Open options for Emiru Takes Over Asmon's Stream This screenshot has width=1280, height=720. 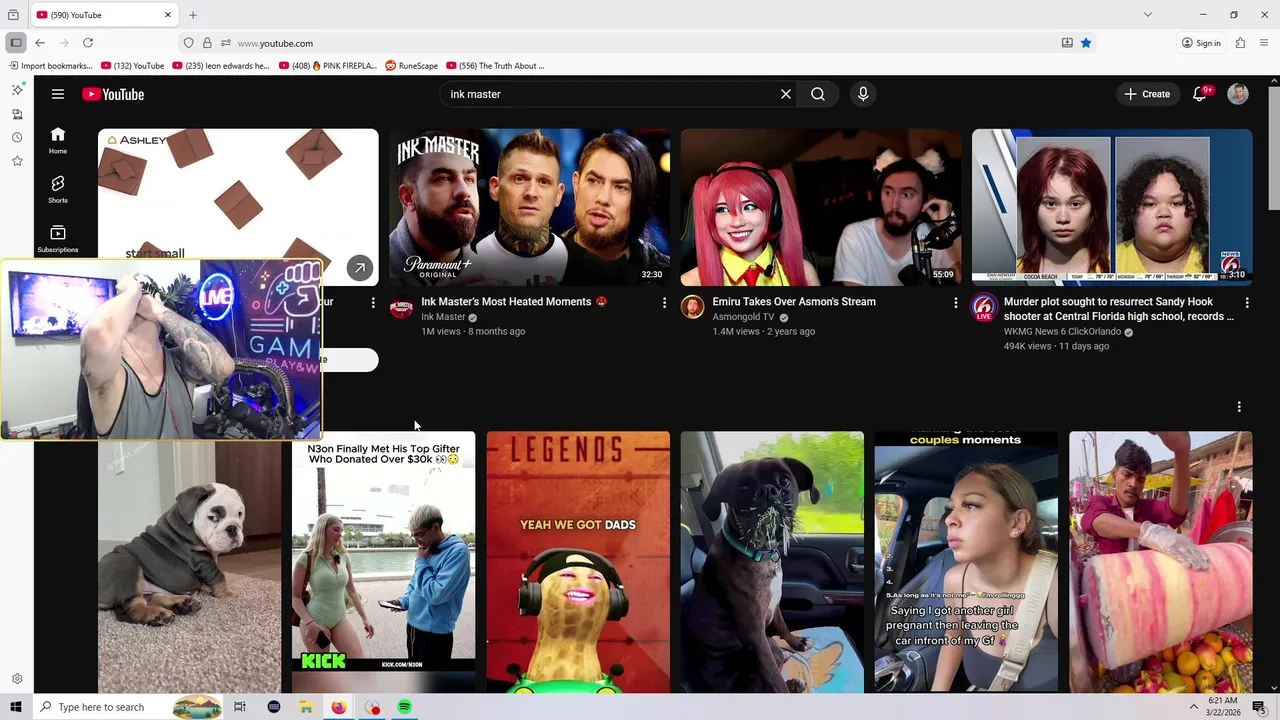(955, 302)
